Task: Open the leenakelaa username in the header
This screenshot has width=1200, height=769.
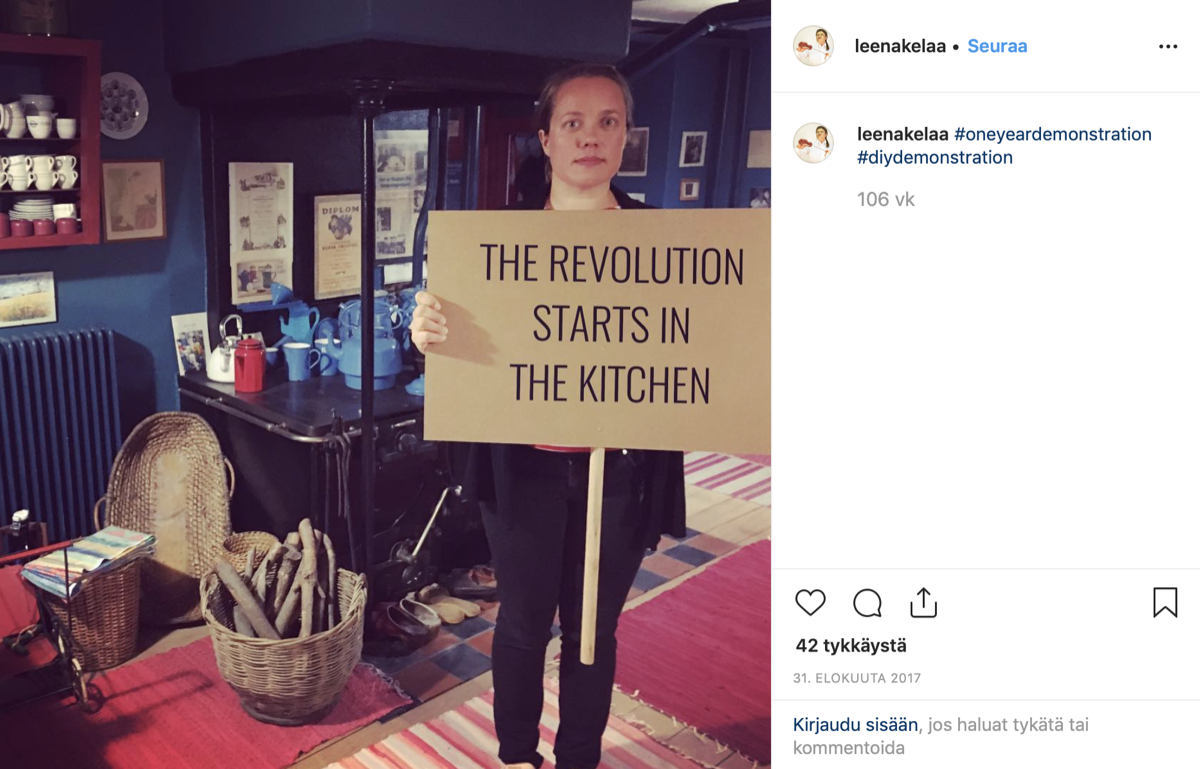Action: pos(900,46)
